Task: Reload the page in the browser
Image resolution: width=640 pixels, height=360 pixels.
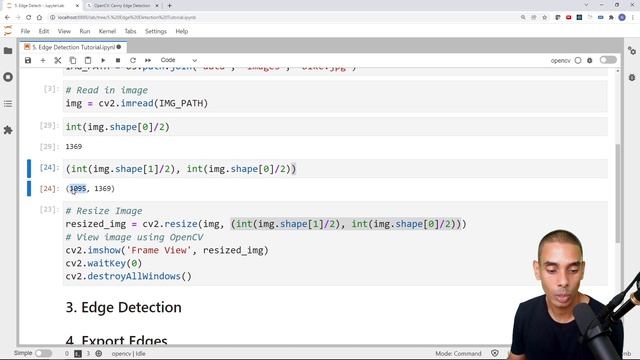Action: pos(28,18)
